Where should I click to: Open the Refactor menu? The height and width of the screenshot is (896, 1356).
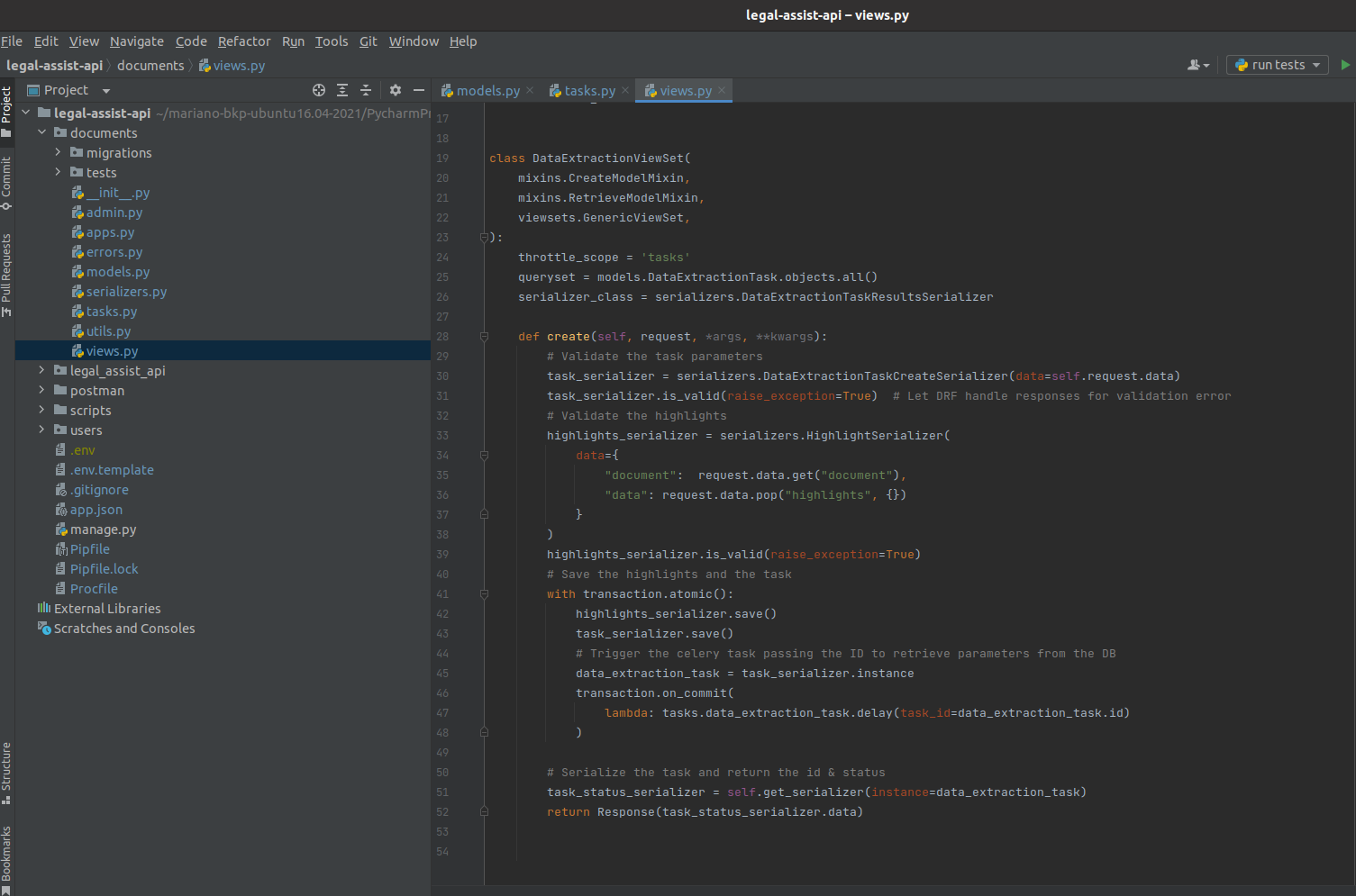pos(243,41)
